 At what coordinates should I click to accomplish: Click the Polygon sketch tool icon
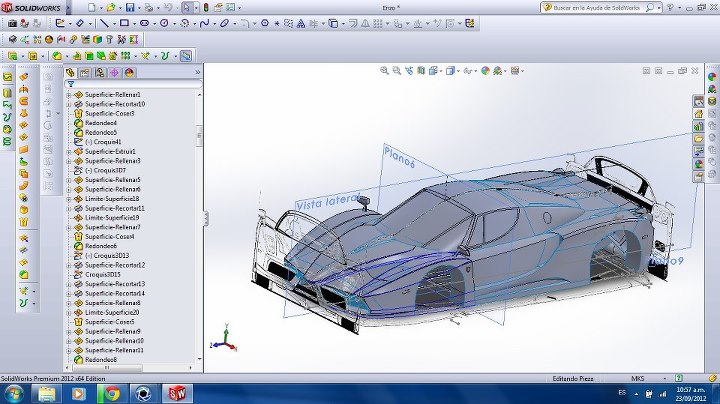click(x=265, y=23)
